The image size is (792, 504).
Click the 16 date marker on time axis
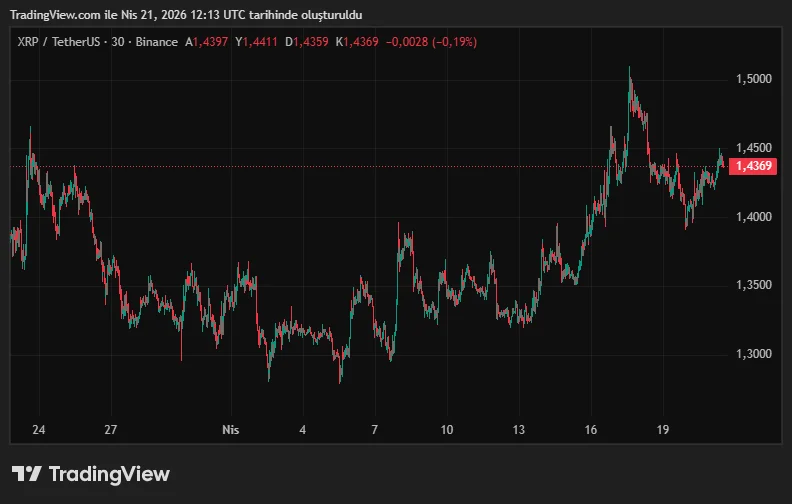[x=593, y=430]
